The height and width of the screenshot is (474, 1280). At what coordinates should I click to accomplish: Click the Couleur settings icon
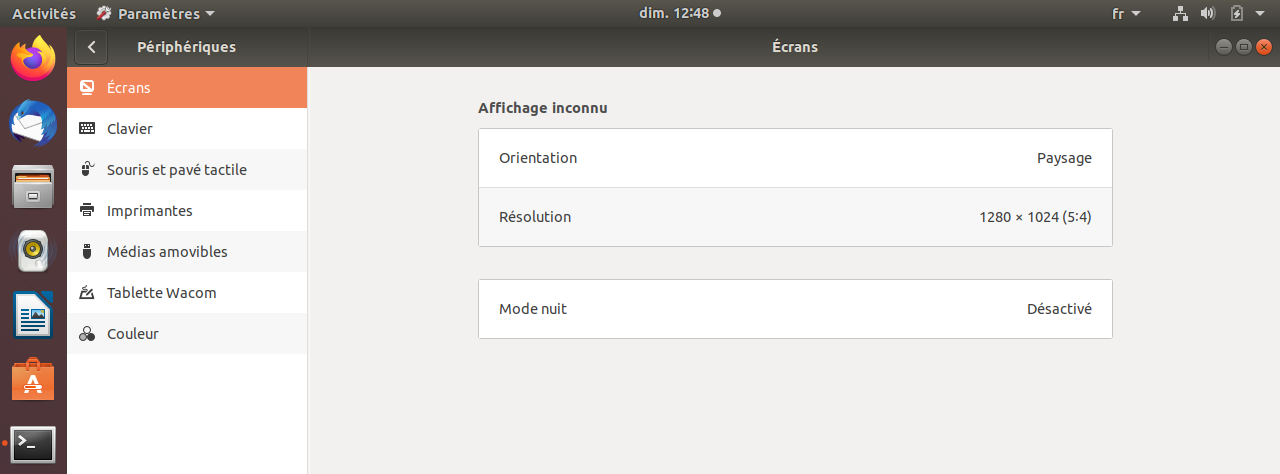point(87,334)
